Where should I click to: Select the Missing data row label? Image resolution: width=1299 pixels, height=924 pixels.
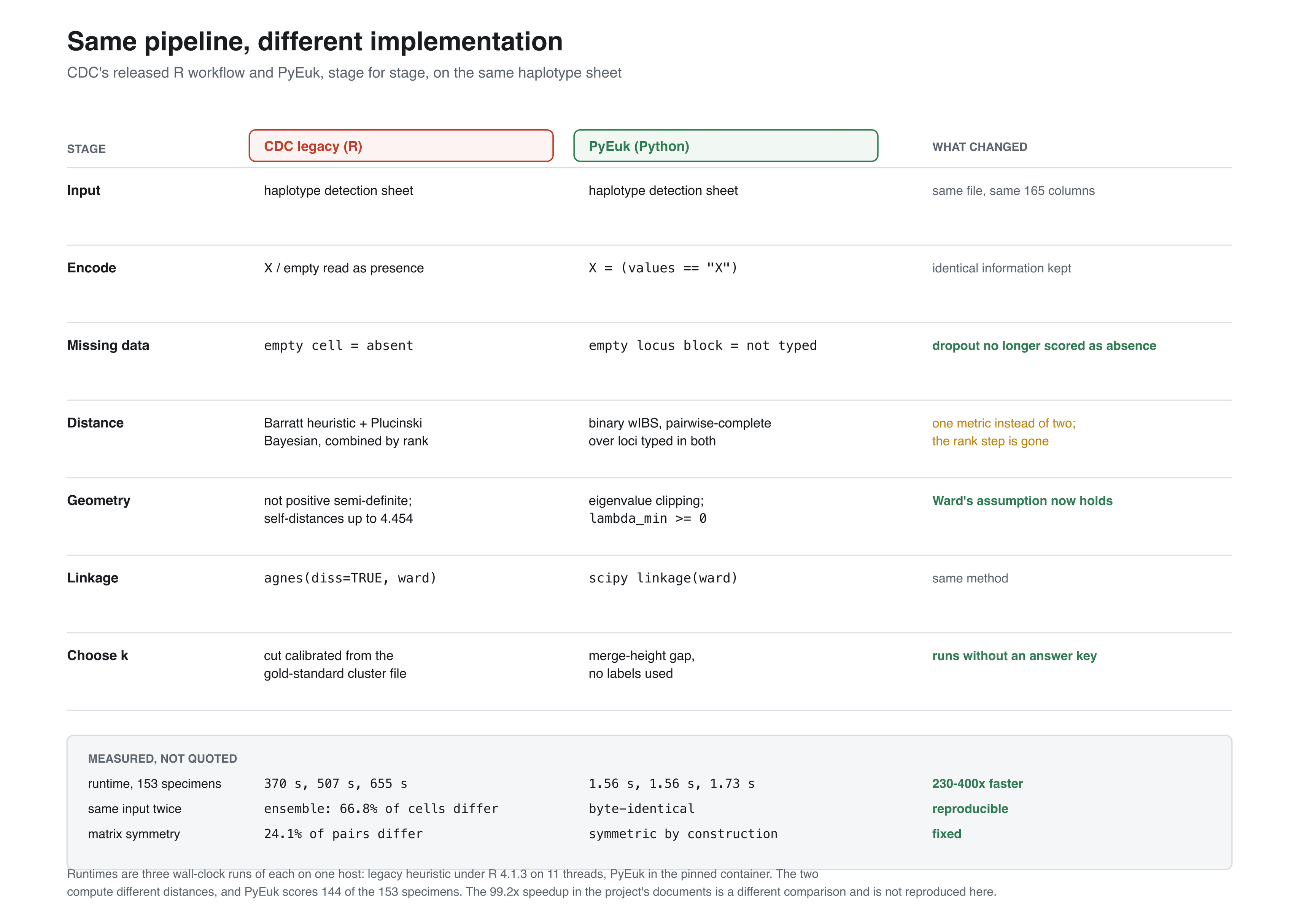108,345
